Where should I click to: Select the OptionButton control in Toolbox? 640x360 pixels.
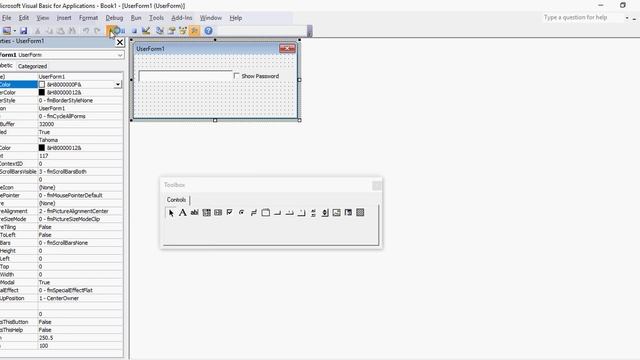tap(242, 213)
